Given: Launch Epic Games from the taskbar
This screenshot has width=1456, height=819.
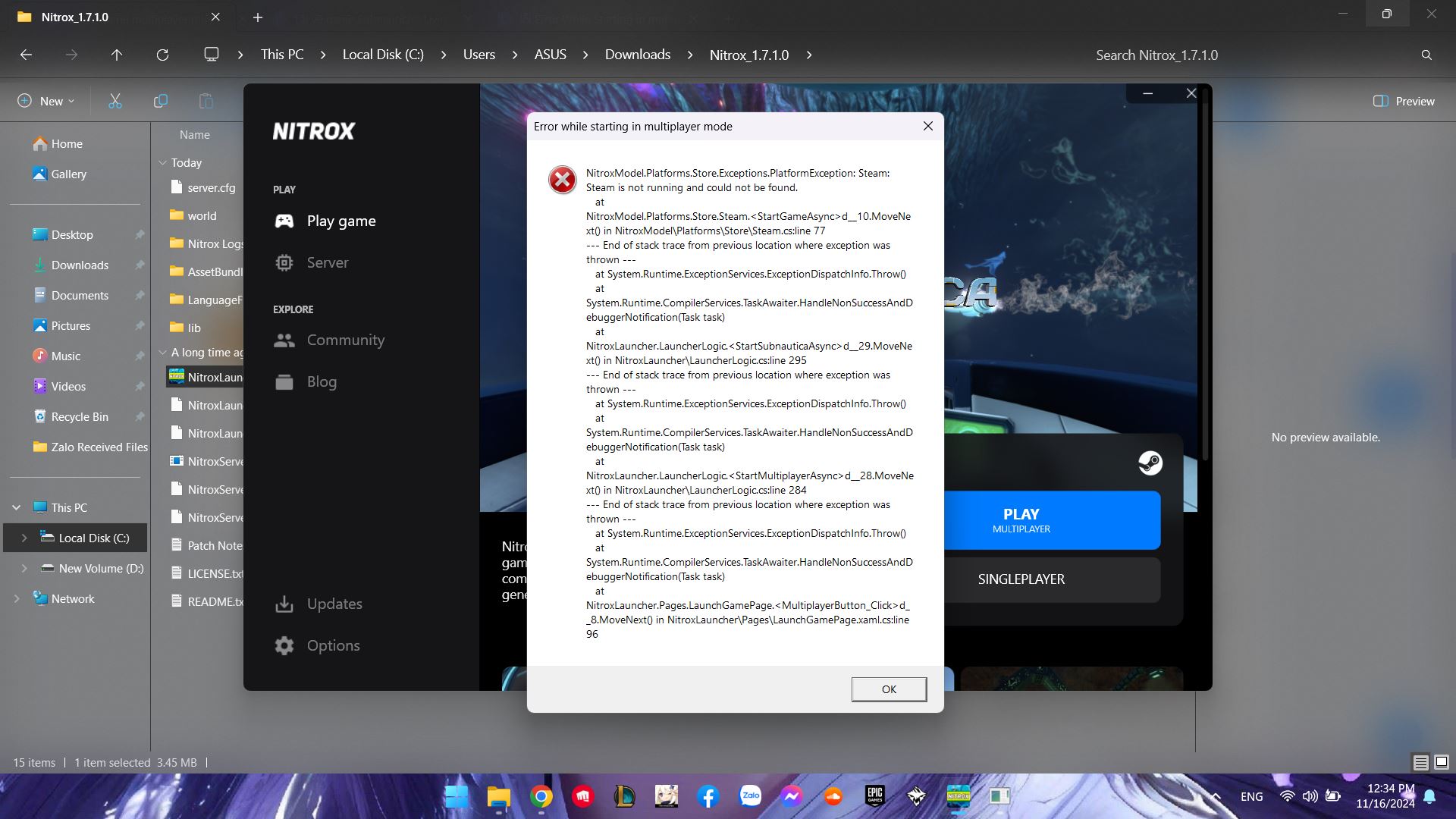Looking at the screenshot, I should 875,796.
